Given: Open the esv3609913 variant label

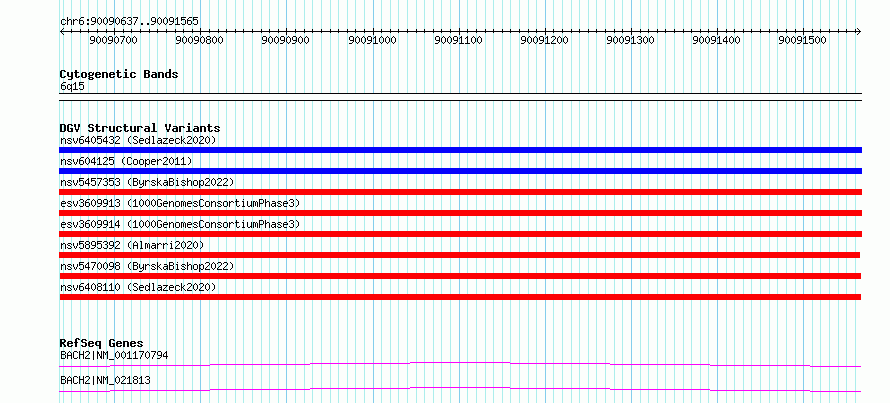Looking at the screenshot, I should pos(180,203).
